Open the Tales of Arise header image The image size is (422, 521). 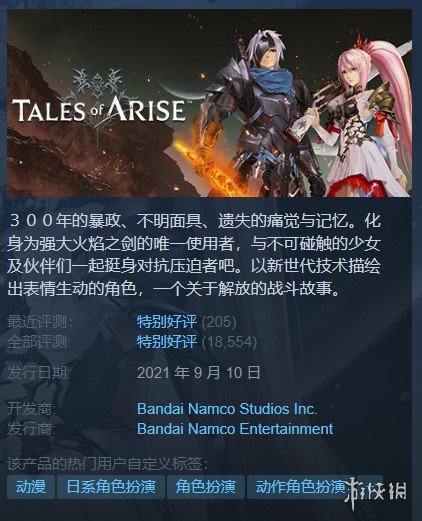[210, 103]
